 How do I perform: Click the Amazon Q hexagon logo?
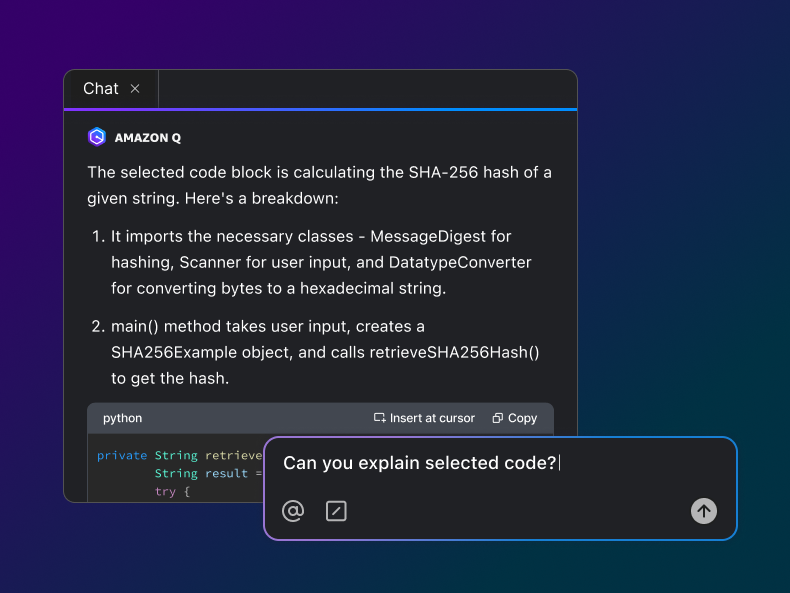pos(97,137)
